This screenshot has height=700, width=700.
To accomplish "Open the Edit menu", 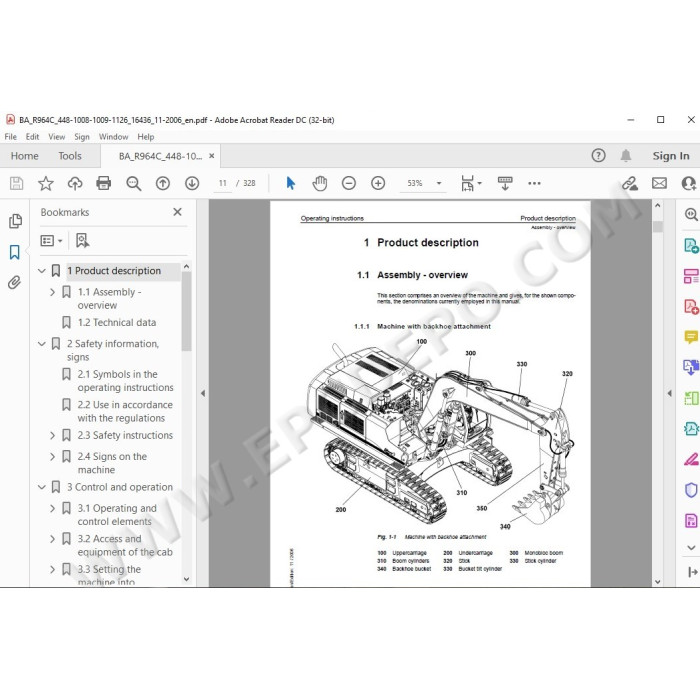I will point(32,137).
